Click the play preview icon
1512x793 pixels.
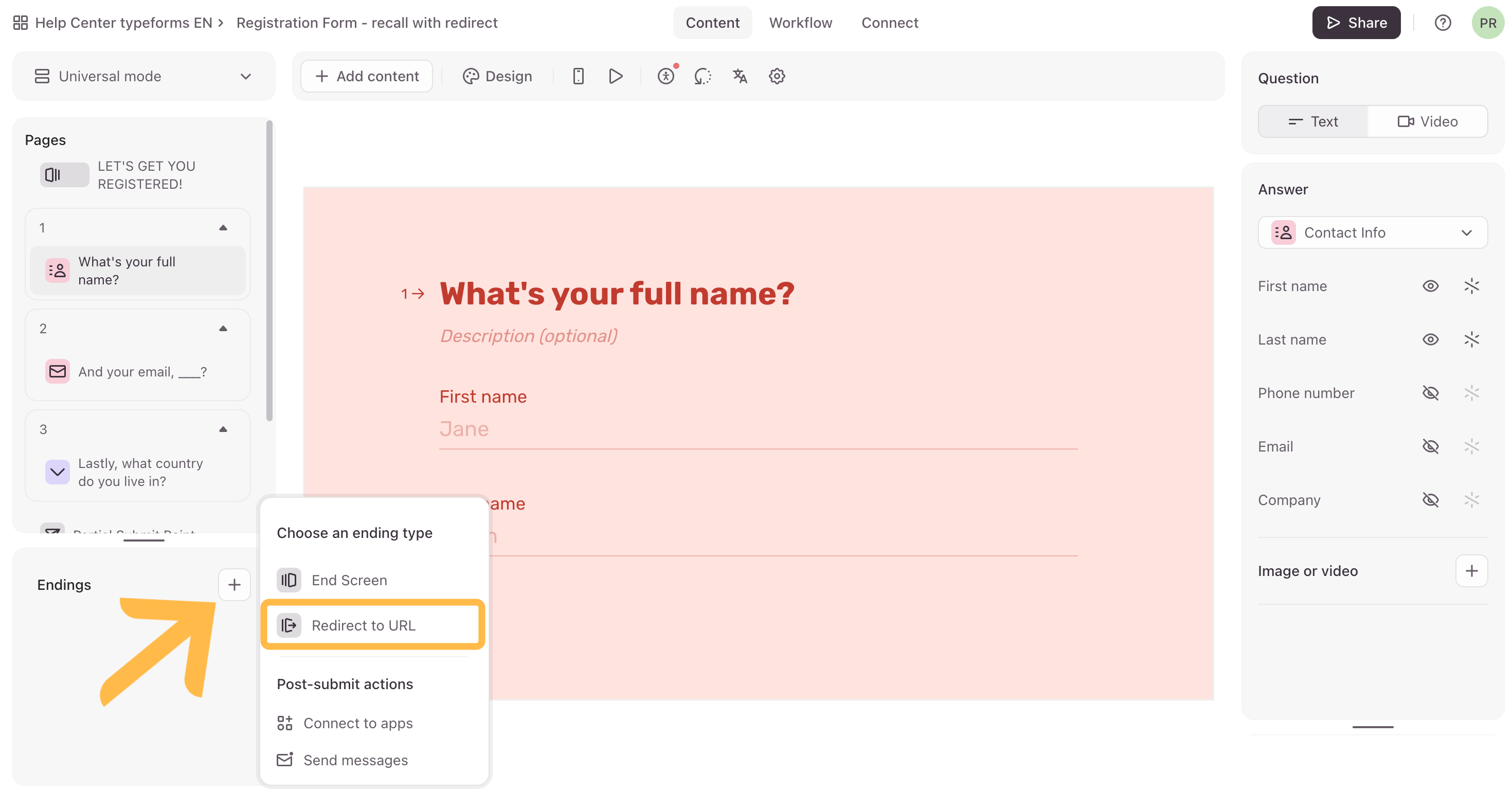coord(615,76)
